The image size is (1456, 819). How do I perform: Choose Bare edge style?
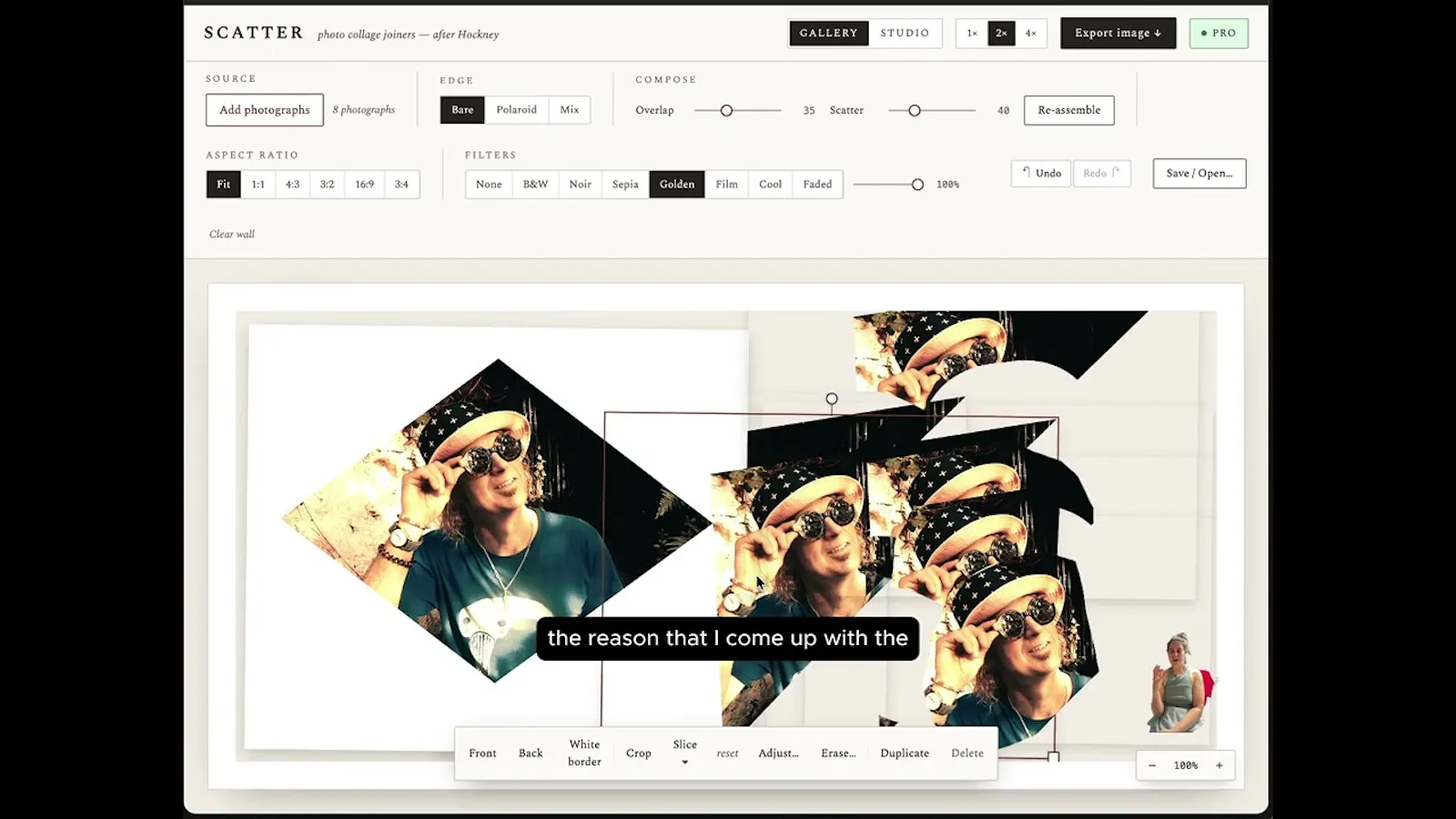pos(462,109)
